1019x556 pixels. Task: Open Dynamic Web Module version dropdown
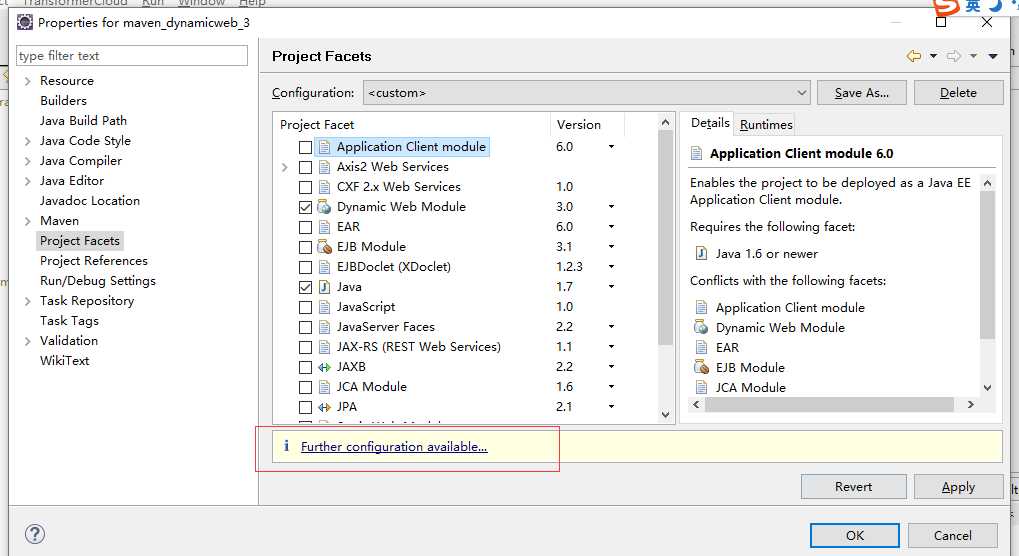click(x=611, y=207)
